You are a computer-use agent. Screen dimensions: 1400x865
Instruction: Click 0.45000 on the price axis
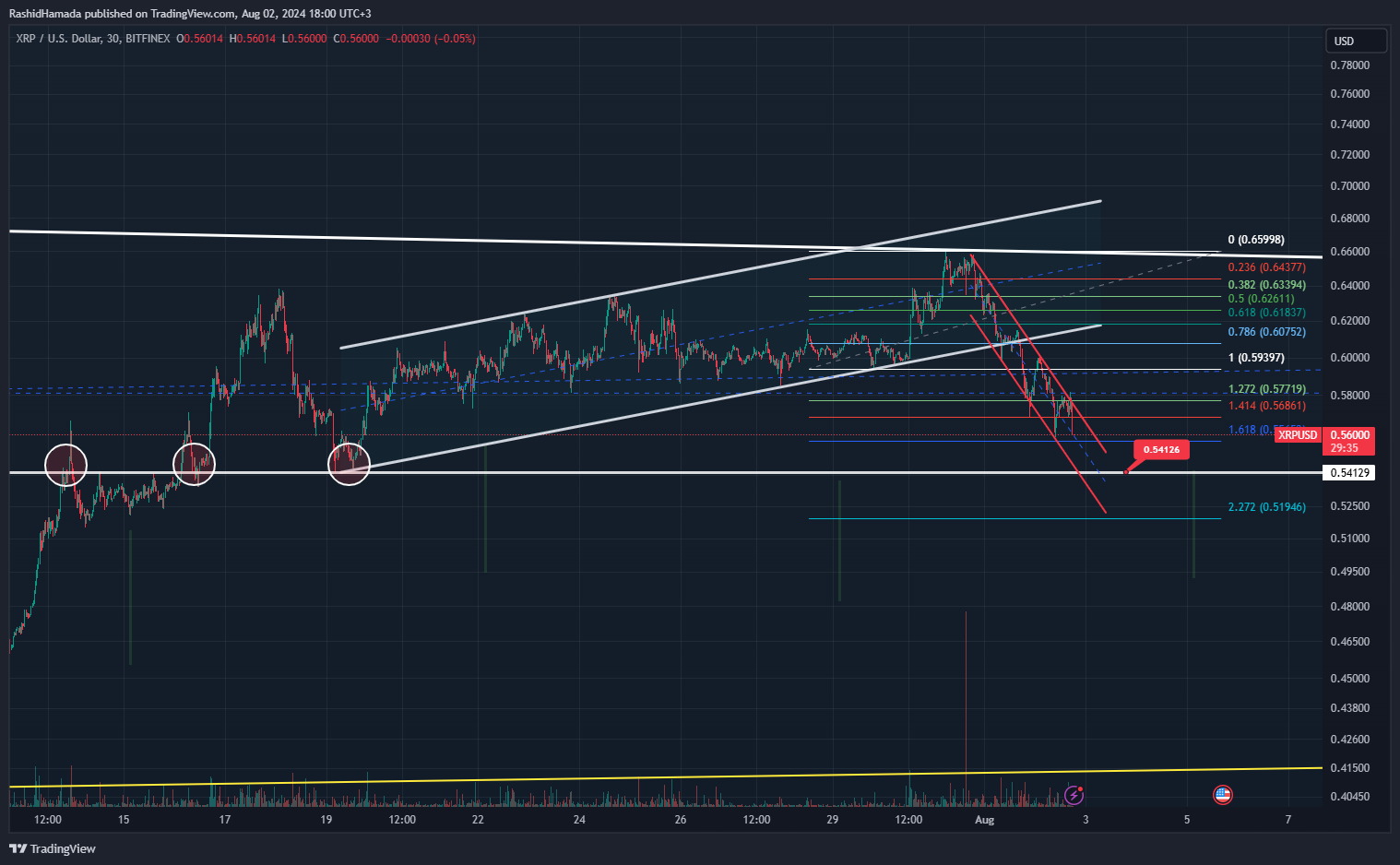[x=1349, y=679]
